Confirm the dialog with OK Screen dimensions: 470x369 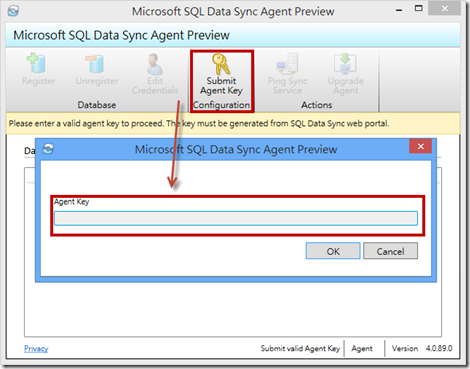(x=333, y=251)
